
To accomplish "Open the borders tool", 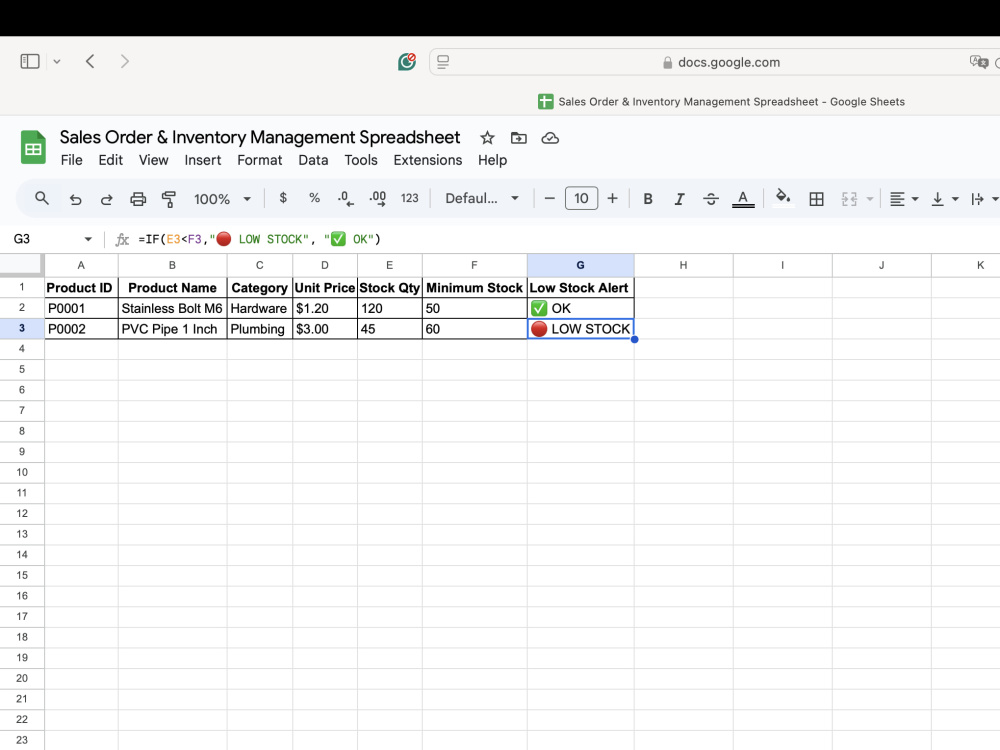I will [x=816, y=199].
